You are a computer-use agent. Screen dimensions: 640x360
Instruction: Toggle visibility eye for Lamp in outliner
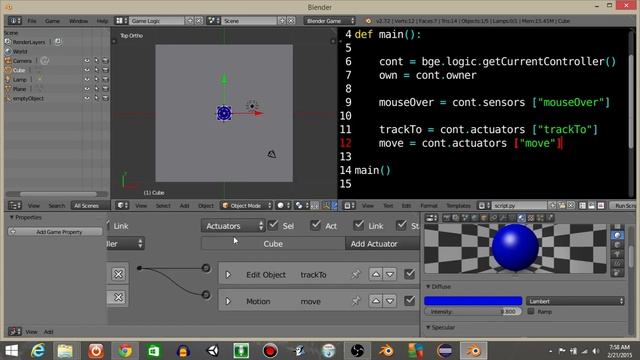tap(87, 80)
